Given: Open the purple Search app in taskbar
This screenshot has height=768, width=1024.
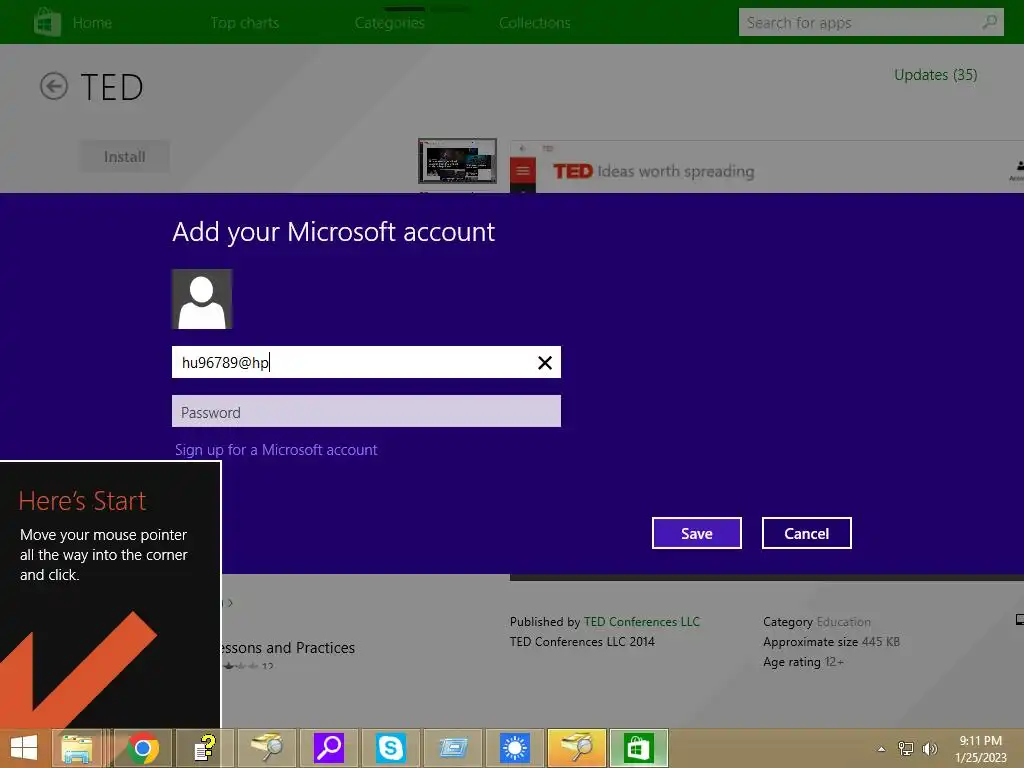Looking at the screenshot, I should (x=328, y=748).
